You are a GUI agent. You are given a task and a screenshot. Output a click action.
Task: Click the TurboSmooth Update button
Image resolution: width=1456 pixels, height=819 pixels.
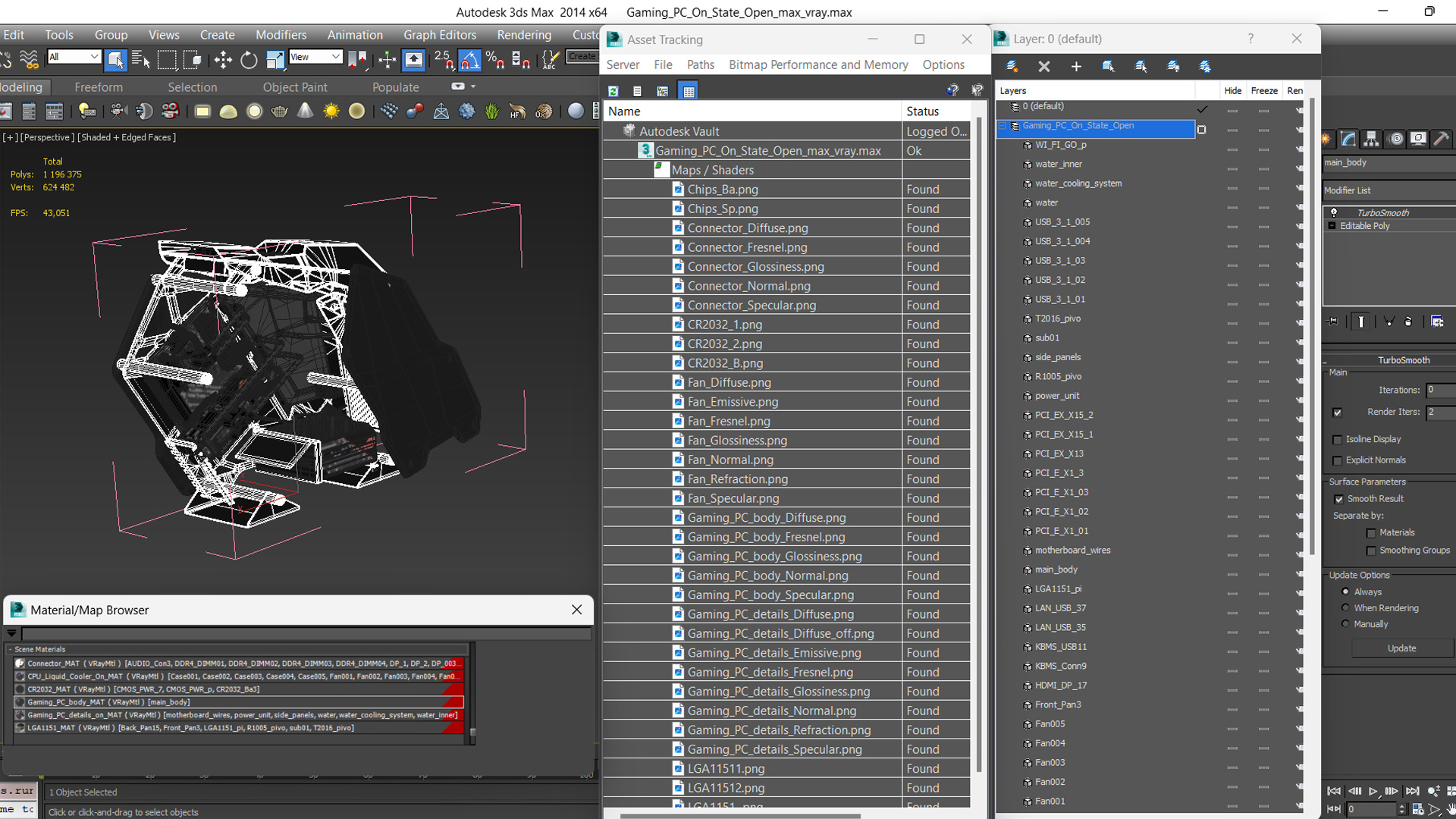click(1401, 648)
